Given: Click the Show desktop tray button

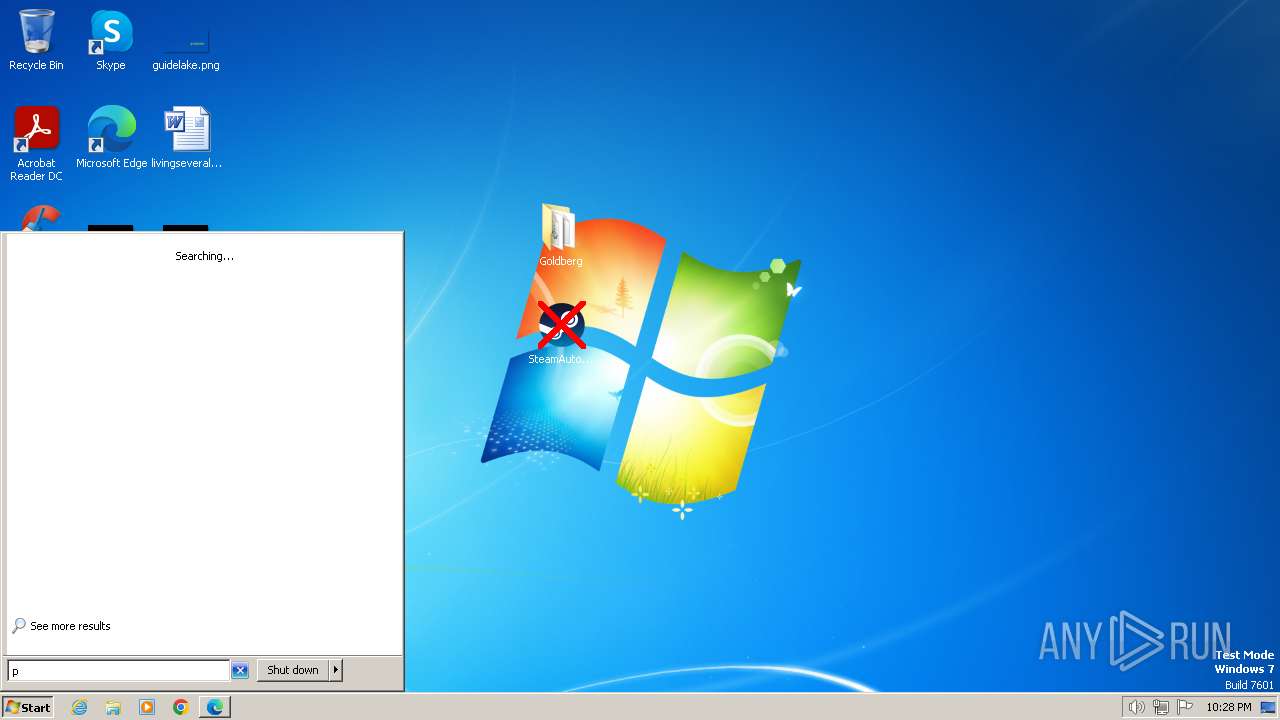Looking at the screenshot, I should [1268, 707].
